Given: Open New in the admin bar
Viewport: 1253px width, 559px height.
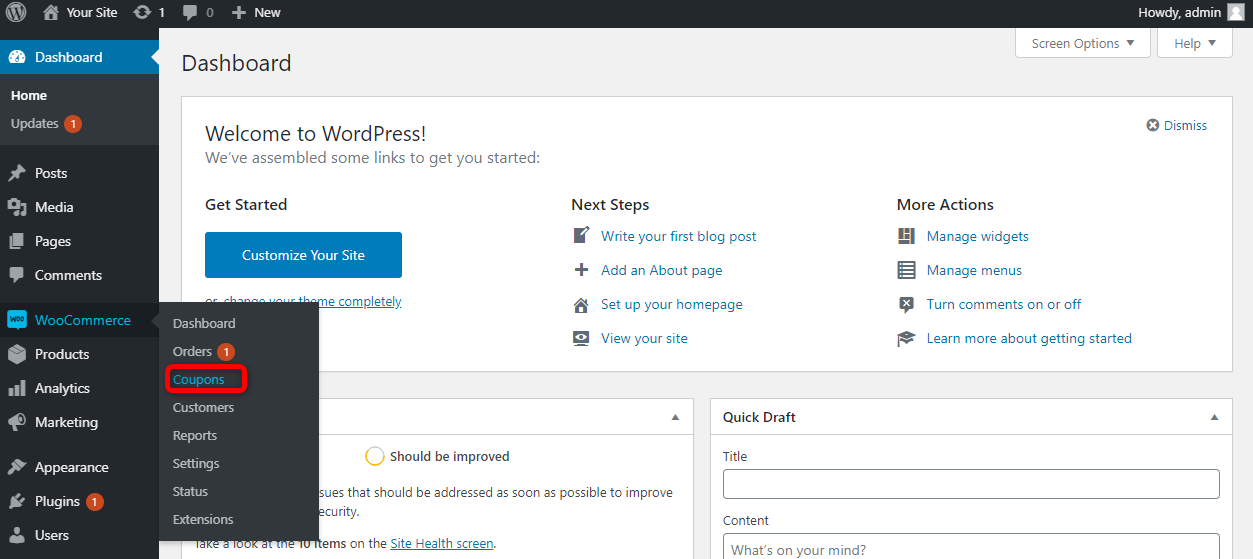Looking at the screenshot, I should [256, 13].
